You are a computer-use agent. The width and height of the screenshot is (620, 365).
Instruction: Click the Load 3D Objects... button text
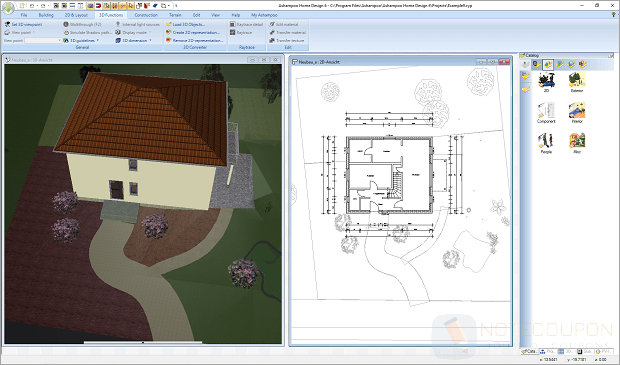(189, 25)
